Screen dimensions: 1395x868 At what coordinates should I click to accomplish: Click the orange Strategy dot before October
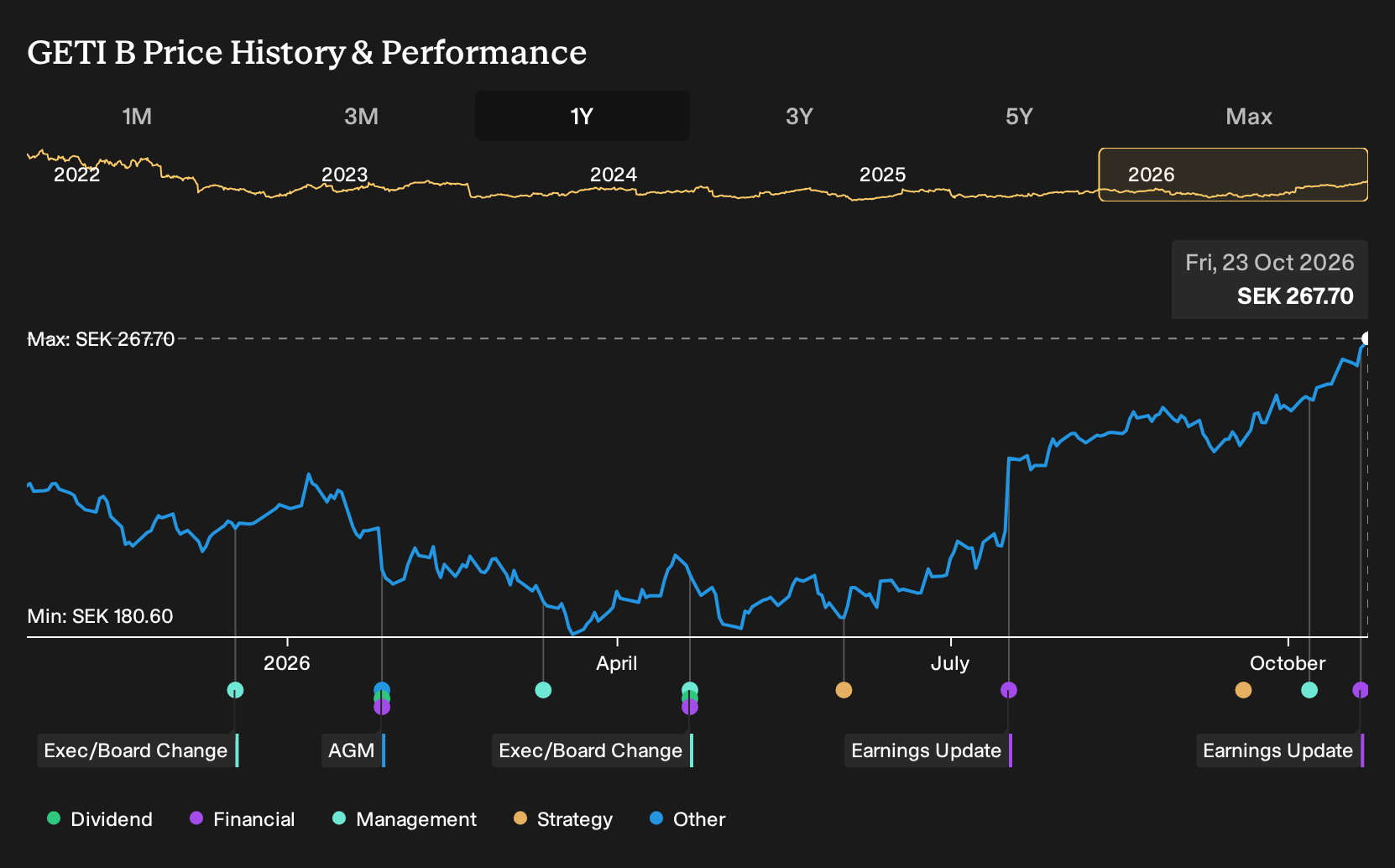coord(1243,690)
